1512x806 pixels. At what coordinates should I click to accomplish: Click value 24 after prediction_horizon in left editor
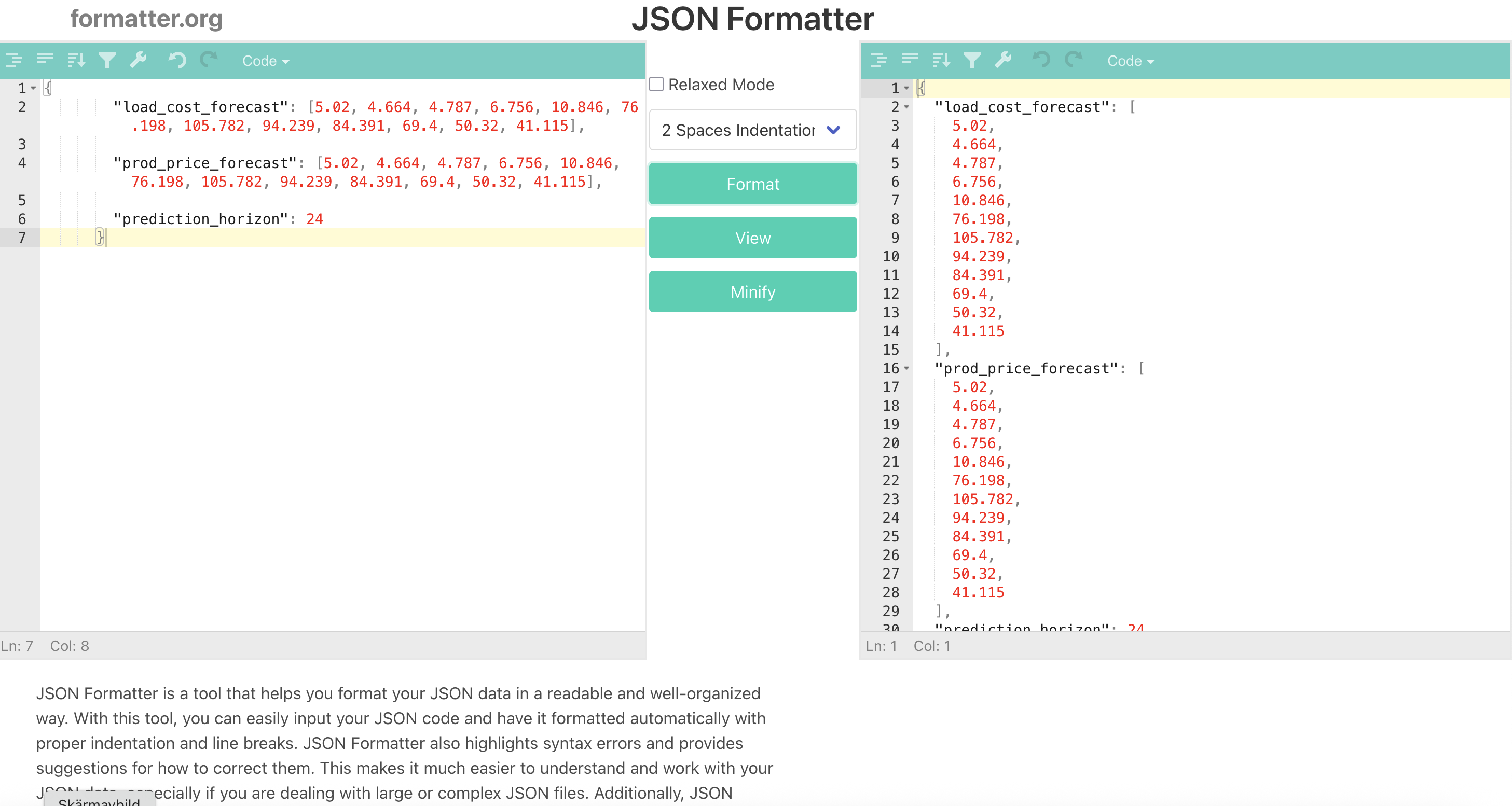click(314, 219)
